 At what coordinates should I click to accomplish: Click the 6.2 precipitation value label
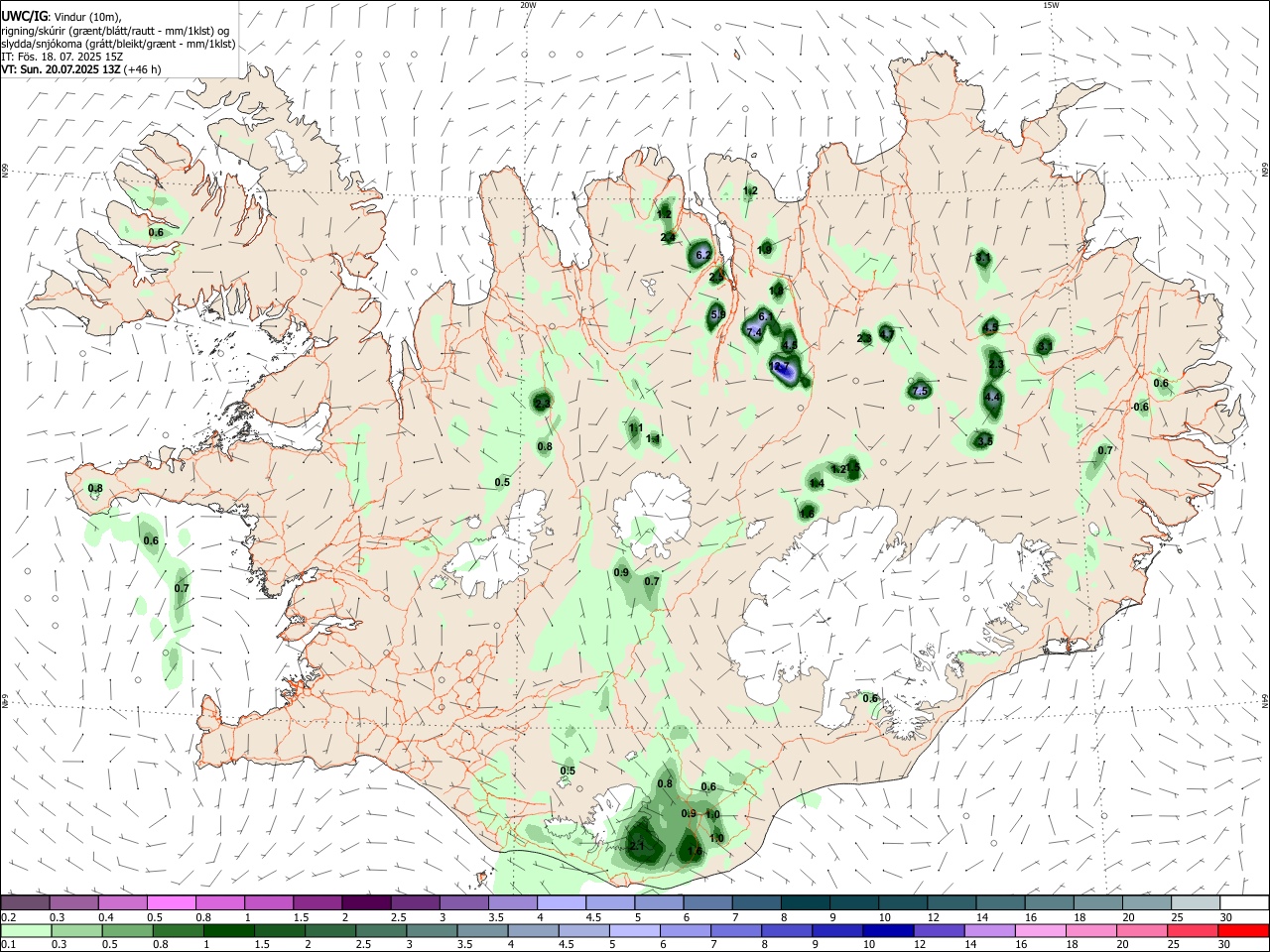(703, 255)
